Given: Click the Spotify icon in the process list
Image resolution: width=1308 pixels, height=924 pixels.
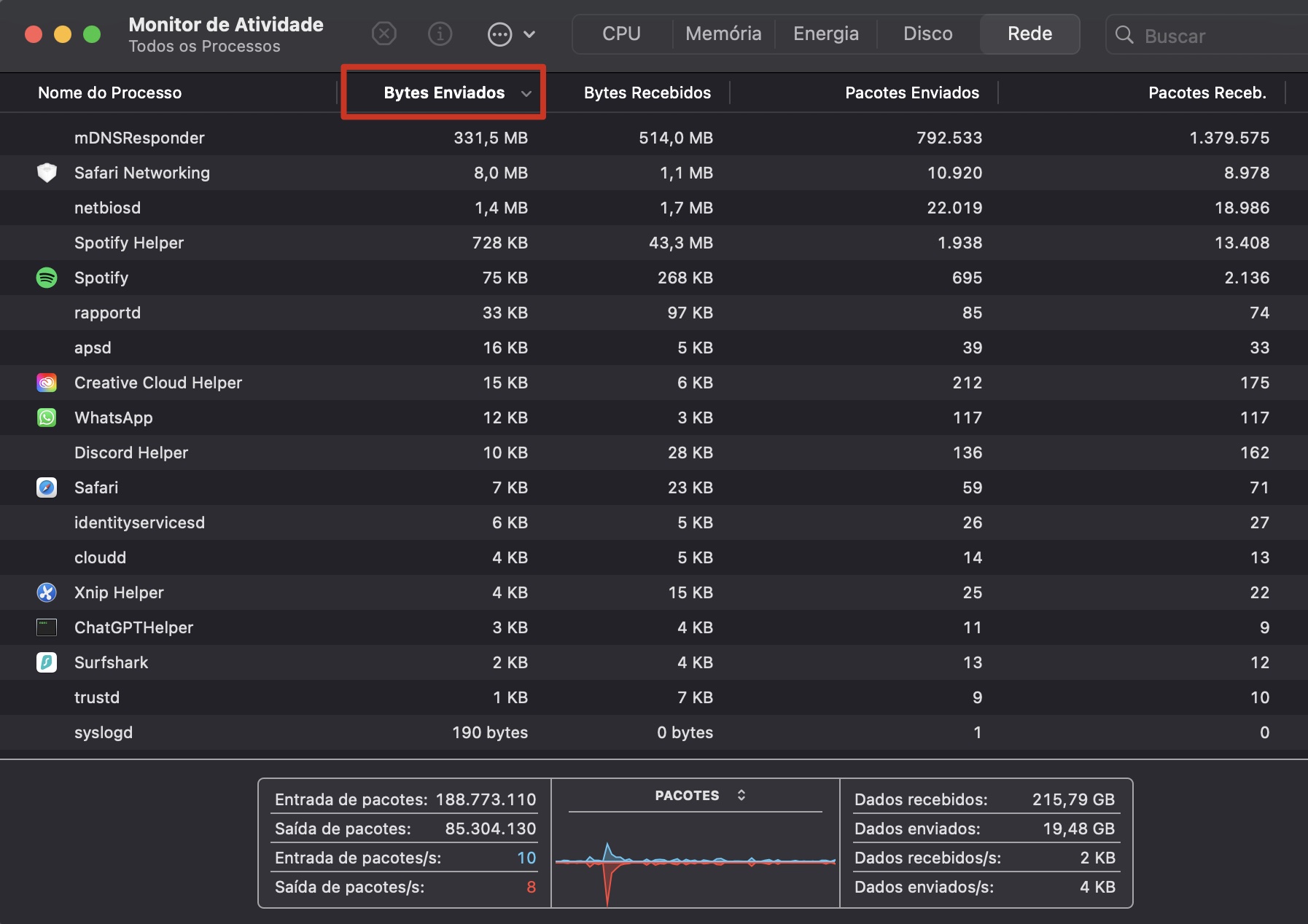Looking at the screenshot, I should pyautogui.click(x=47, y=278).
